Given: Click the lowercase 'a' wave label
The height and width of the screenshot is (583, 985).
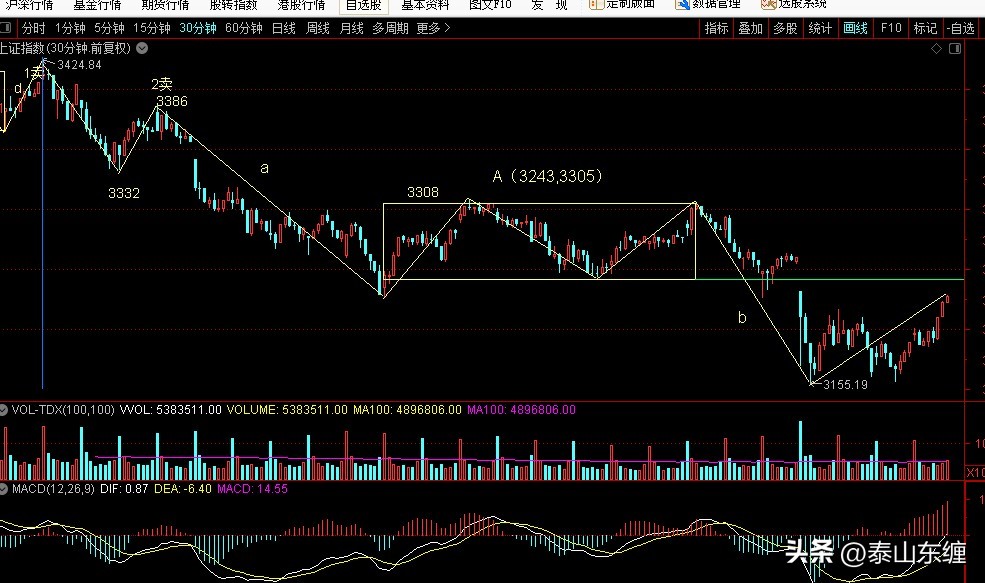Looking at the screenshot, I should tap(264, 168).
